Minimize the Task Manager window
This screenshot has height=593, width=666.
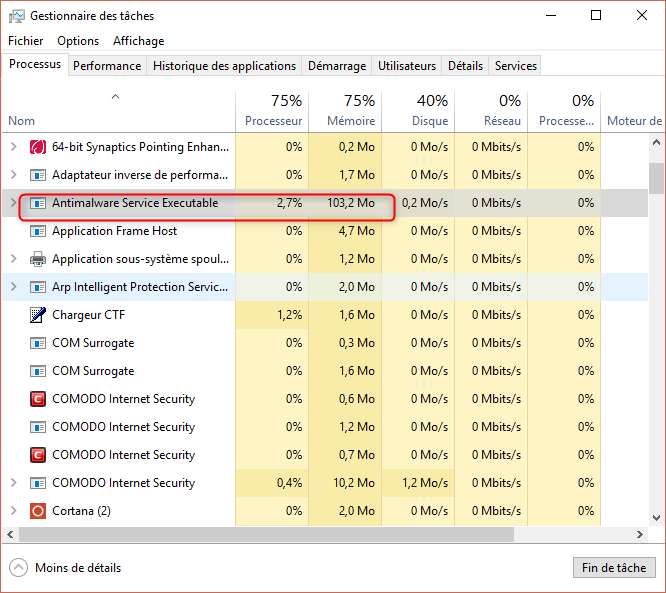click(x=551, y=16)
